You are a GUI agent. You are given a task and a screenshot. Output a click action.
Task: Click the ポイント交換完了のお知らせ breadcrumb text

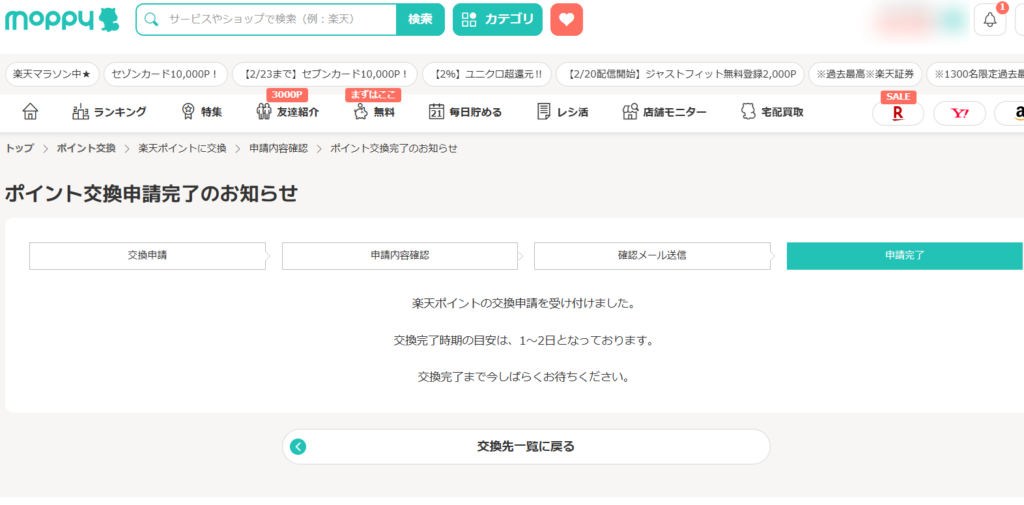[394, 148]
